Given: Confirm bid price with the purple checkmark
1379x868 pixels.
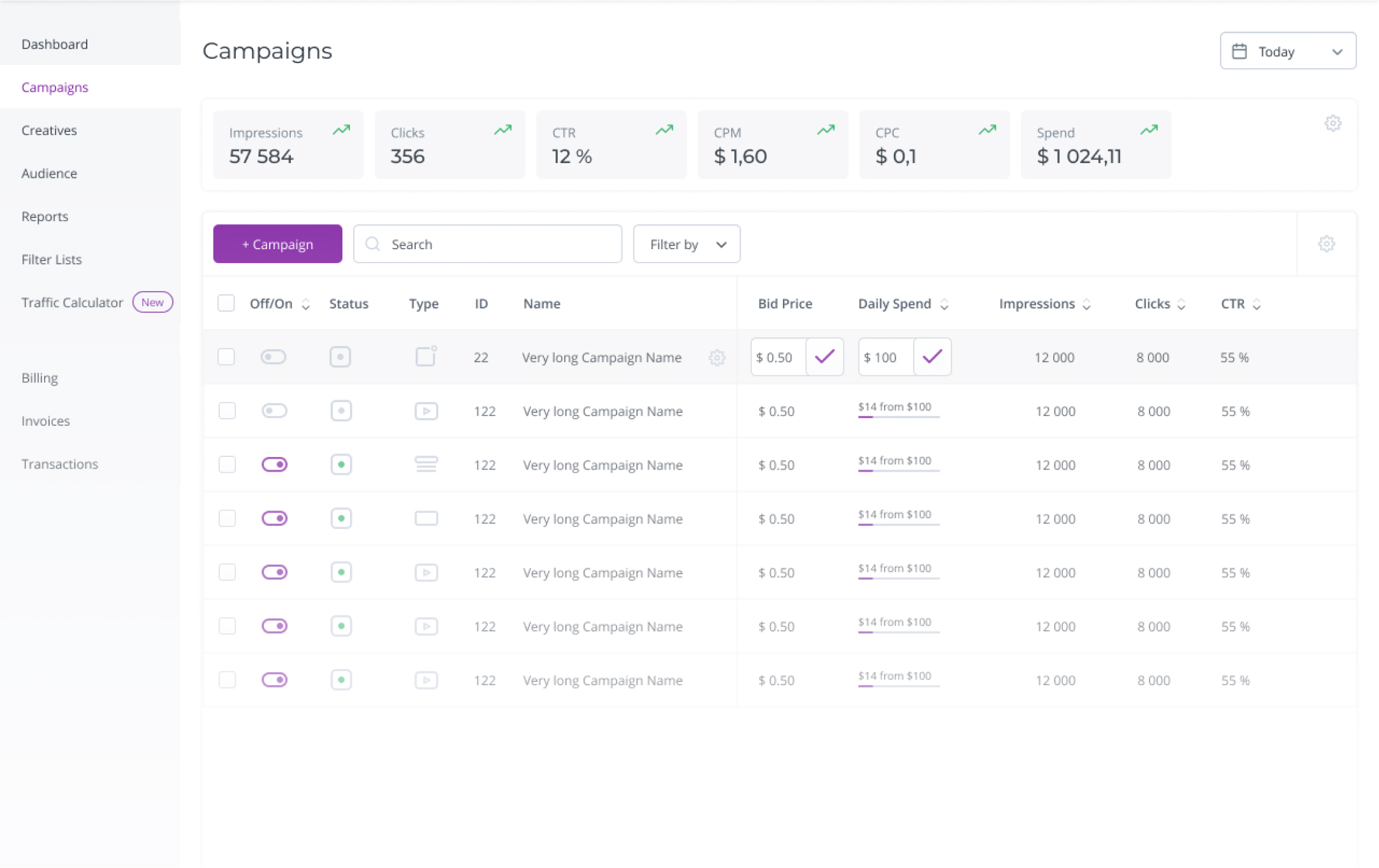Looking at the screenshot, I should [x=824, y=358].
